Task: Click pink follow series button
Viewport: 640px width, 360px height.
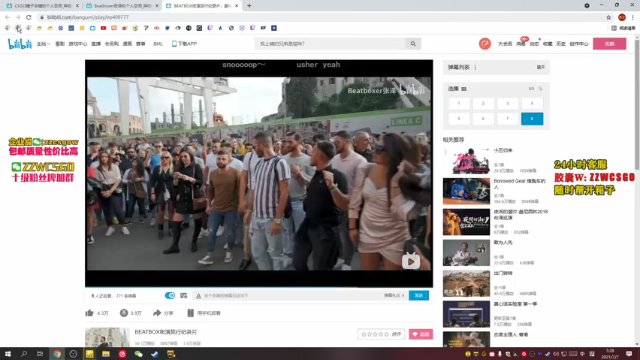Action: point(421,334)
